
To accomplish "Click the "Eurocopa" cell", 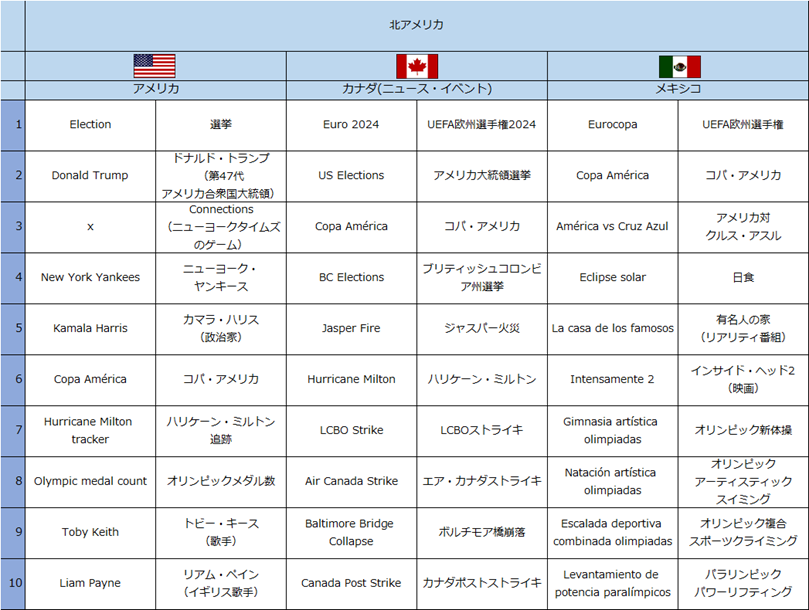I will tap(612, 124).
